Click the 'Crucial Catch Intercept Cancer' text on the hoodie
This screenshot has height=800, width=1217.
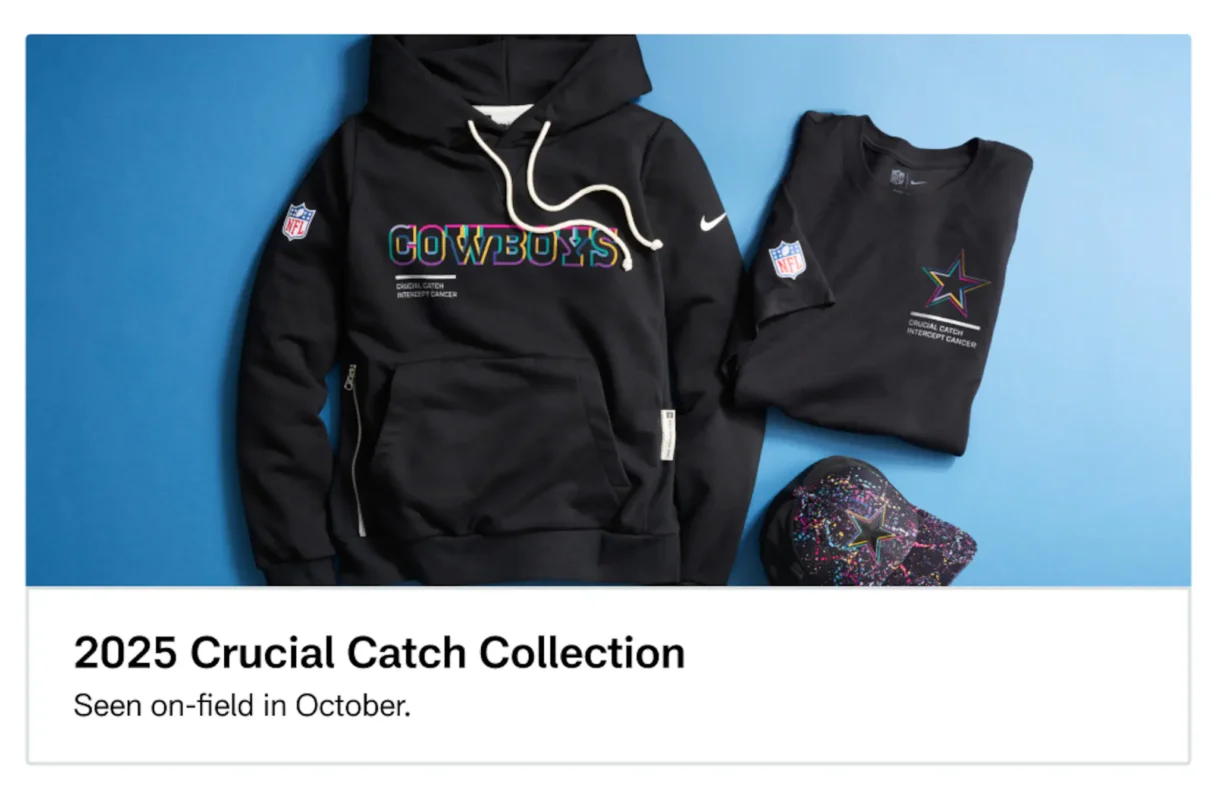(x=426, y=290)
